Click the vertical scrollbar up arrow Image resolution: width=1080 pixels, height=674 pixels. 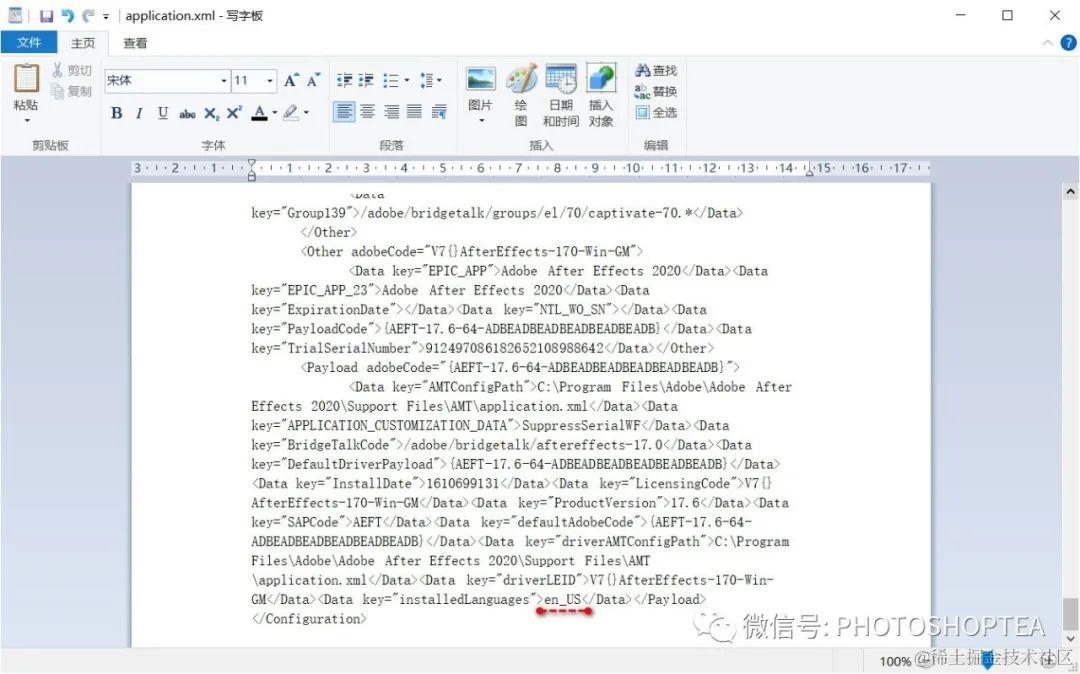(x=1070, y=191)
